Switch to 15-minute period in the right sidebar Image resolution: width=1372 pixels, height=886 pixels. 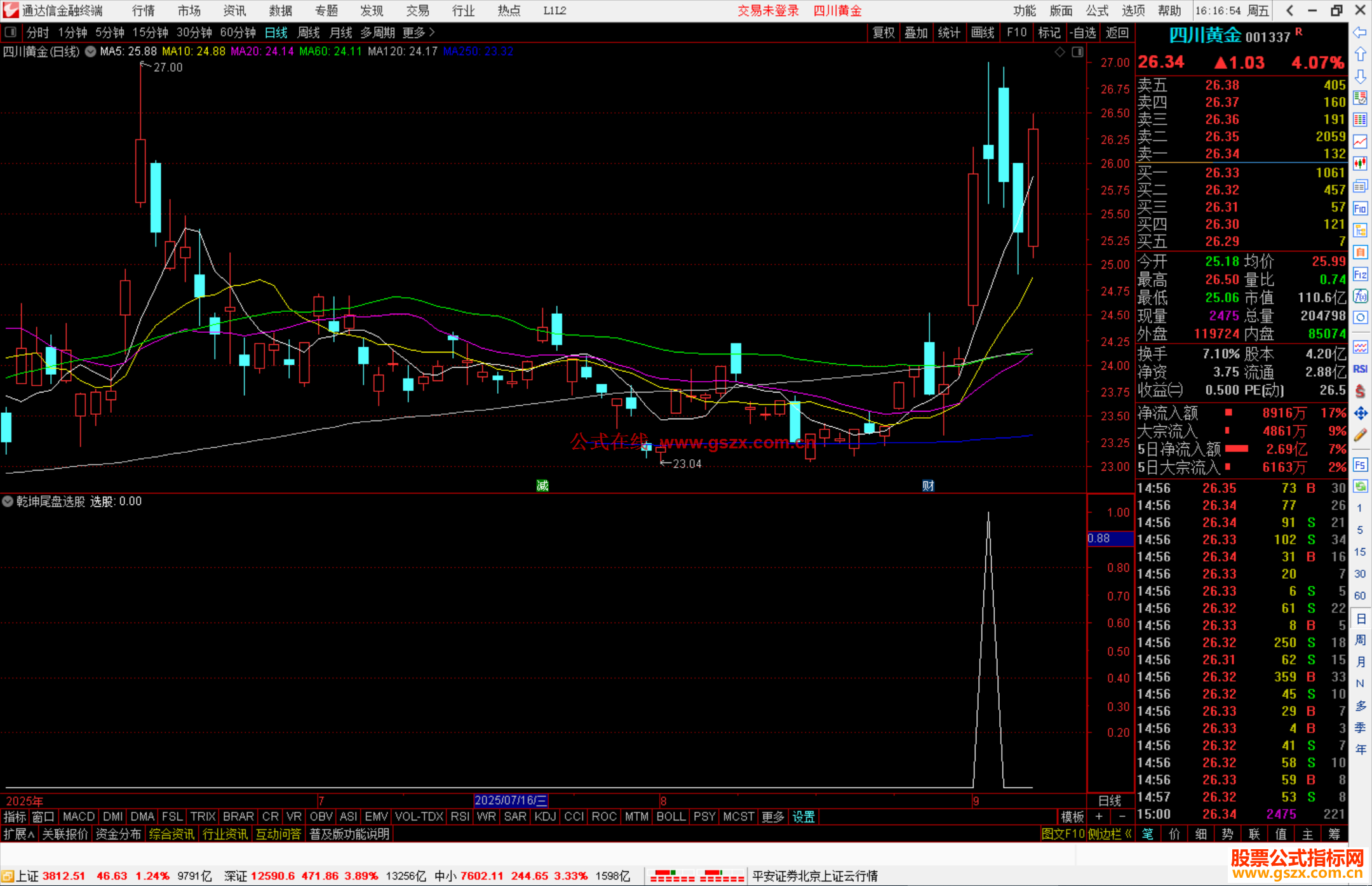(1360, 552)
